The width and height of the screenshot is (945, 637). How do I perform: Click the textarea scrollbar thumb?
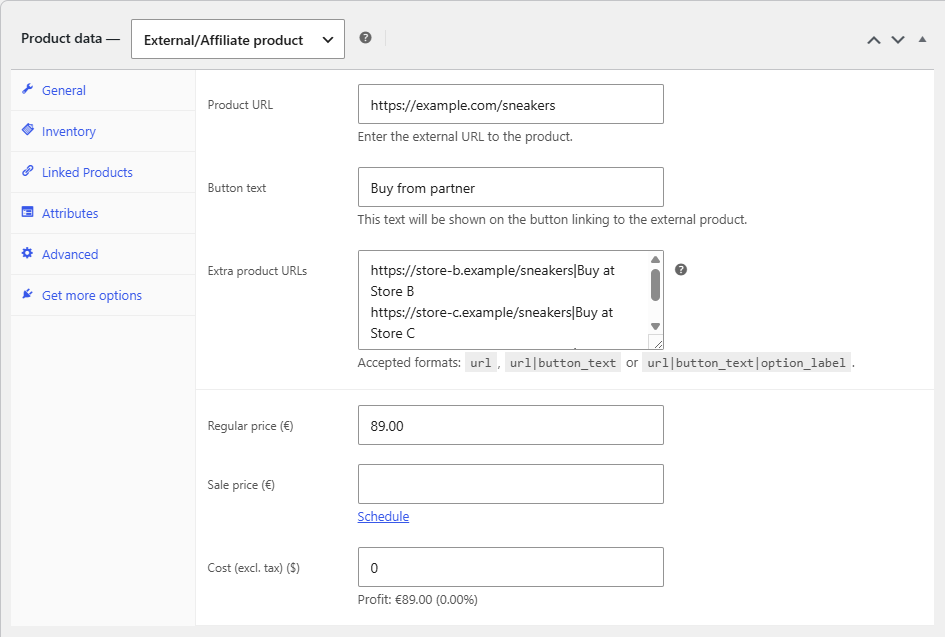655,285
